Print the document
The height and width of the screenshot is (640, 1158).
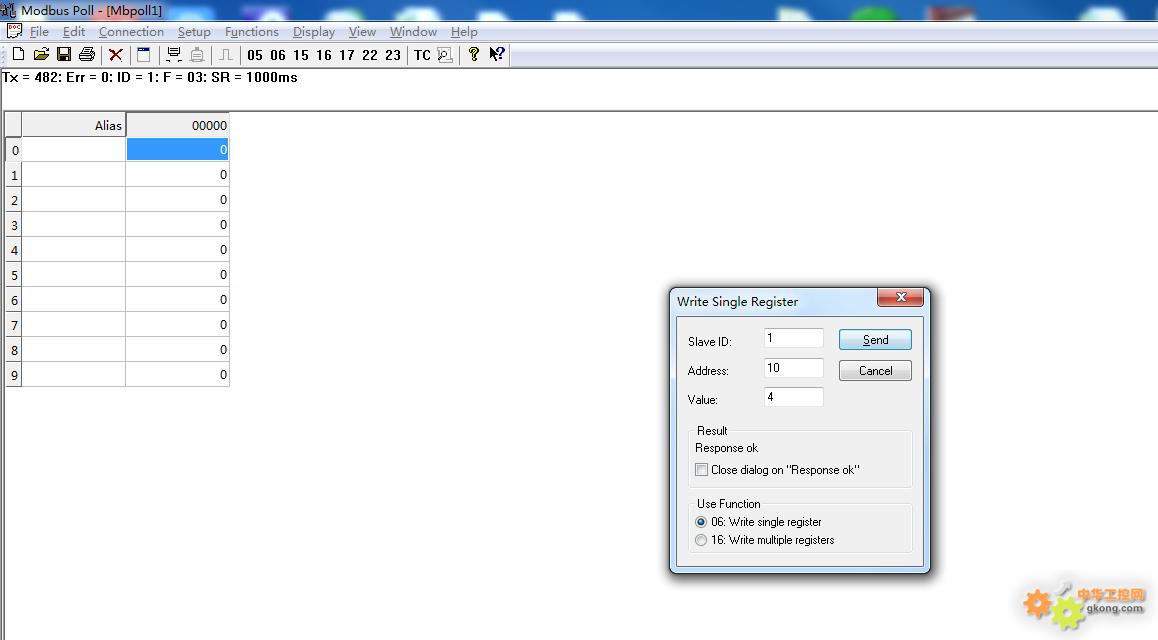87,54
